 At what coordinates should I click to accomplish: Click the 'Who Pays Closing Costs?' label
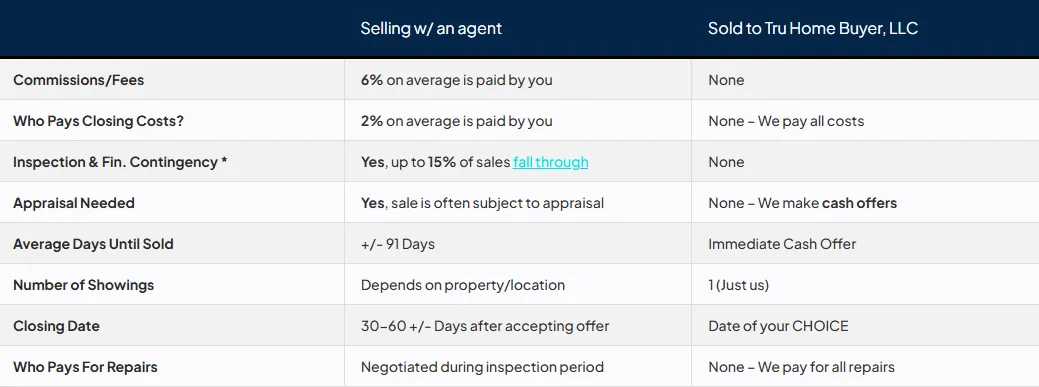98,121
